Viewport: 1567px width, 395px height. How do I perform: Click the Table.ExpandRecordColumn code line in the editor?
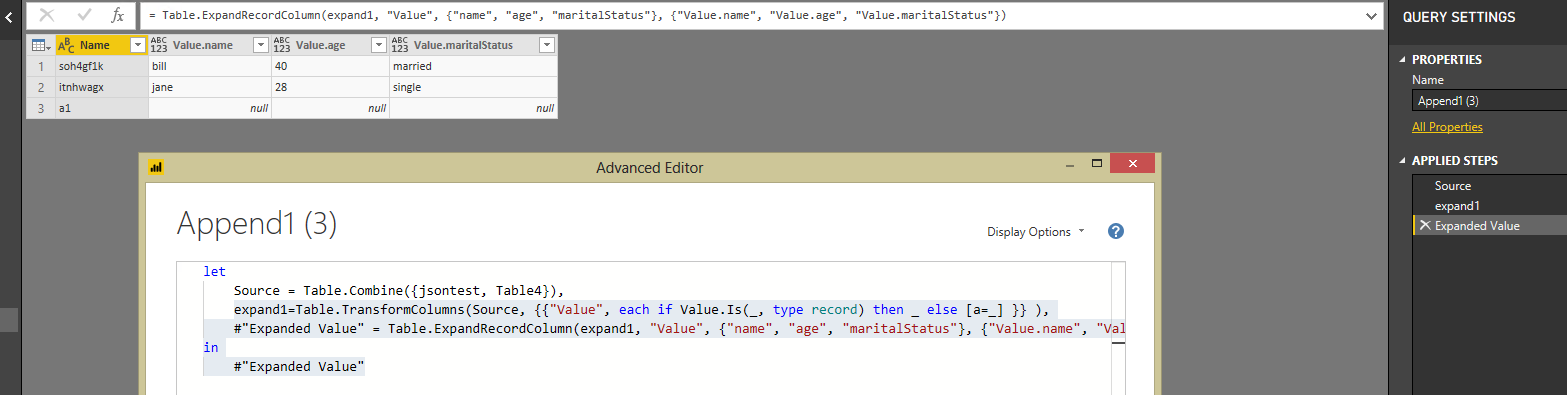(680, 329)
